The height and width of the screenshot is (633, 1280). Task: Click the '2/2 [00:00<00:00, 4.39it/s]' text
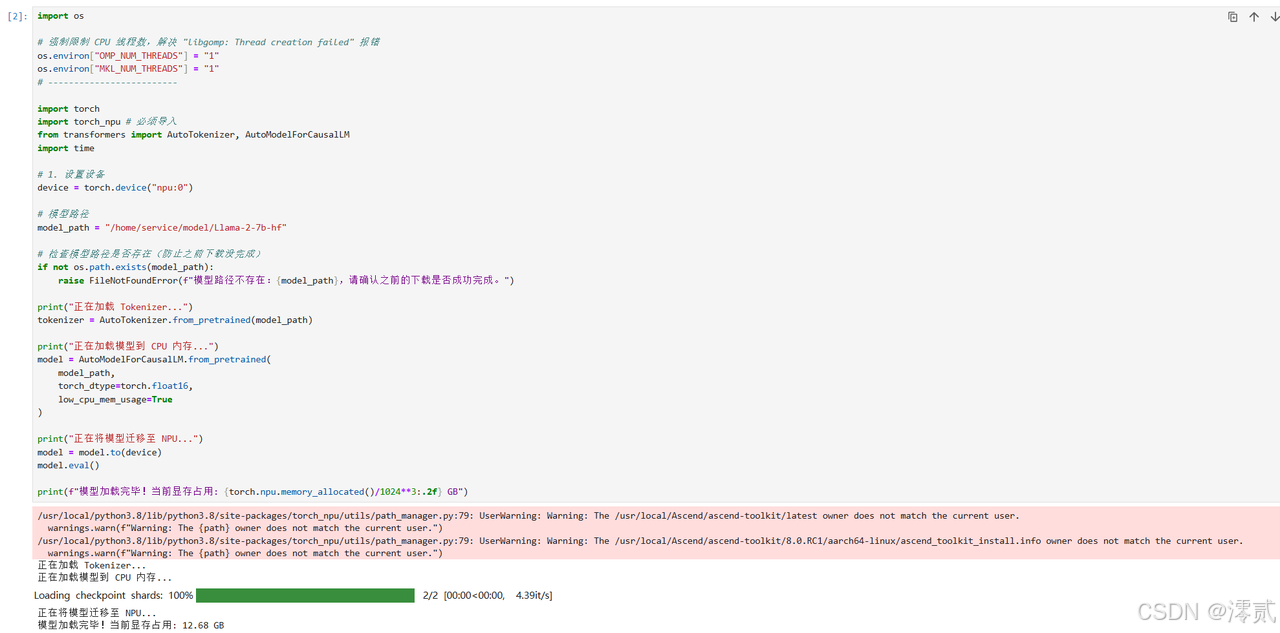[487, 596]
